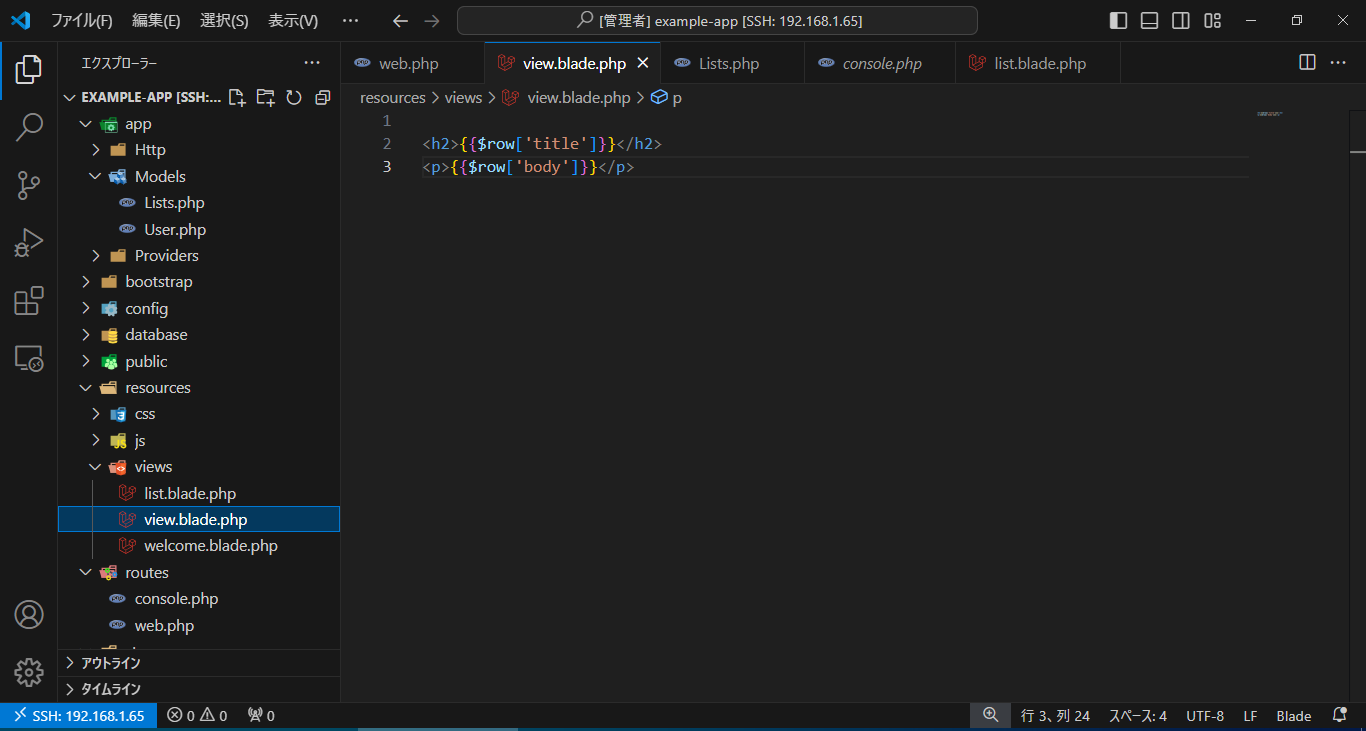The width and height of the screenshot is (1366, 731).
Task: Open the 選択(S) menu
Action: click(224, 21)
